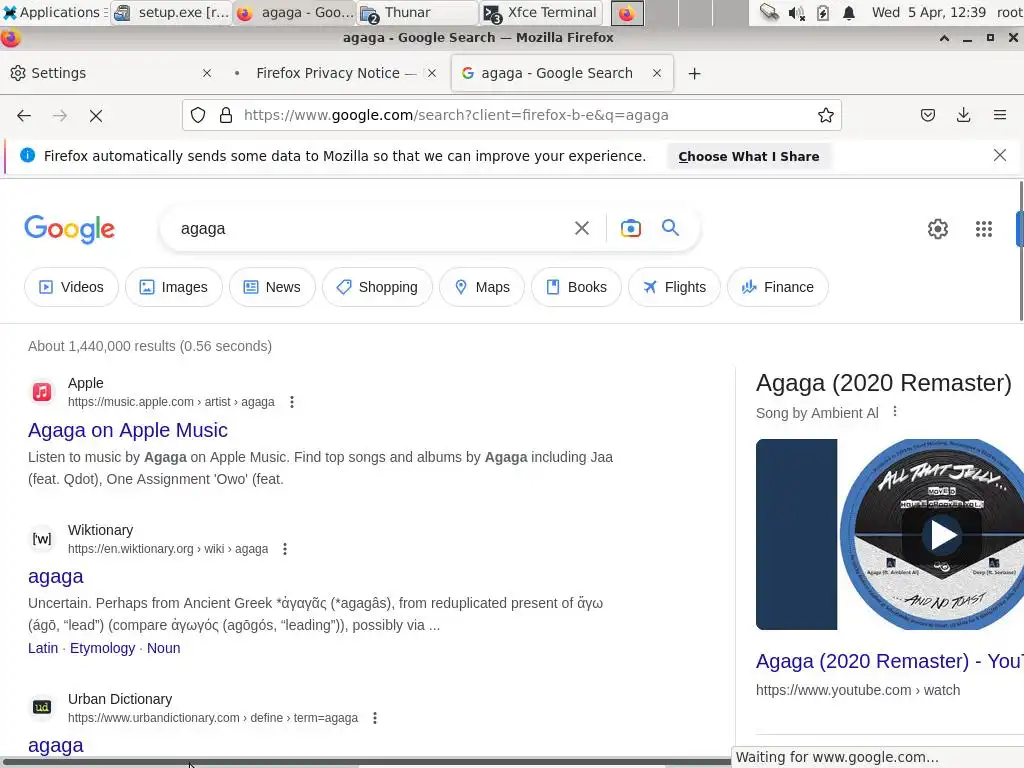The width and height of the screenshot is (1024, 768).
Task: Close the Settings tab
Action: coord(207,73)
